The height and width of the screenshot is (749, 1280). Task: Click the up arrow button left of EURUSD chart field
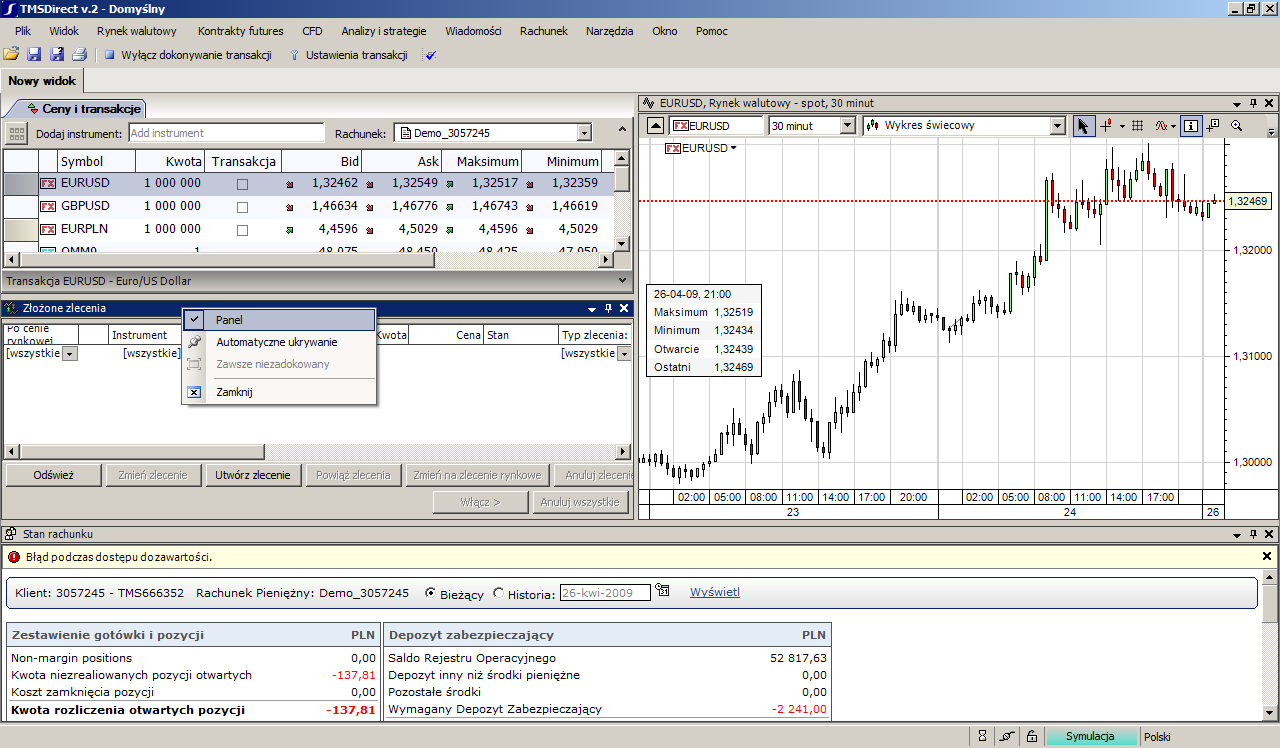tap(655, 126)
